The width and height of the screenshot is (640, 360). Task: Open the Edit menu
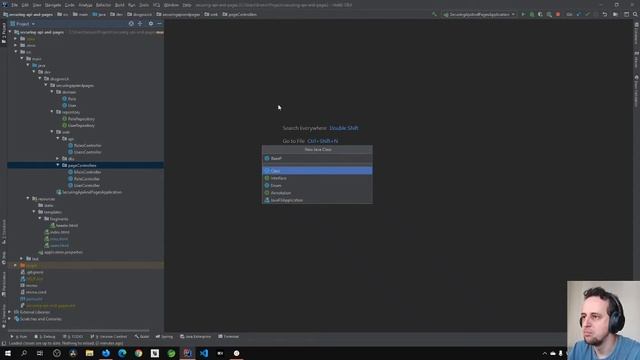pyautogui.click(x=25, y=5)
